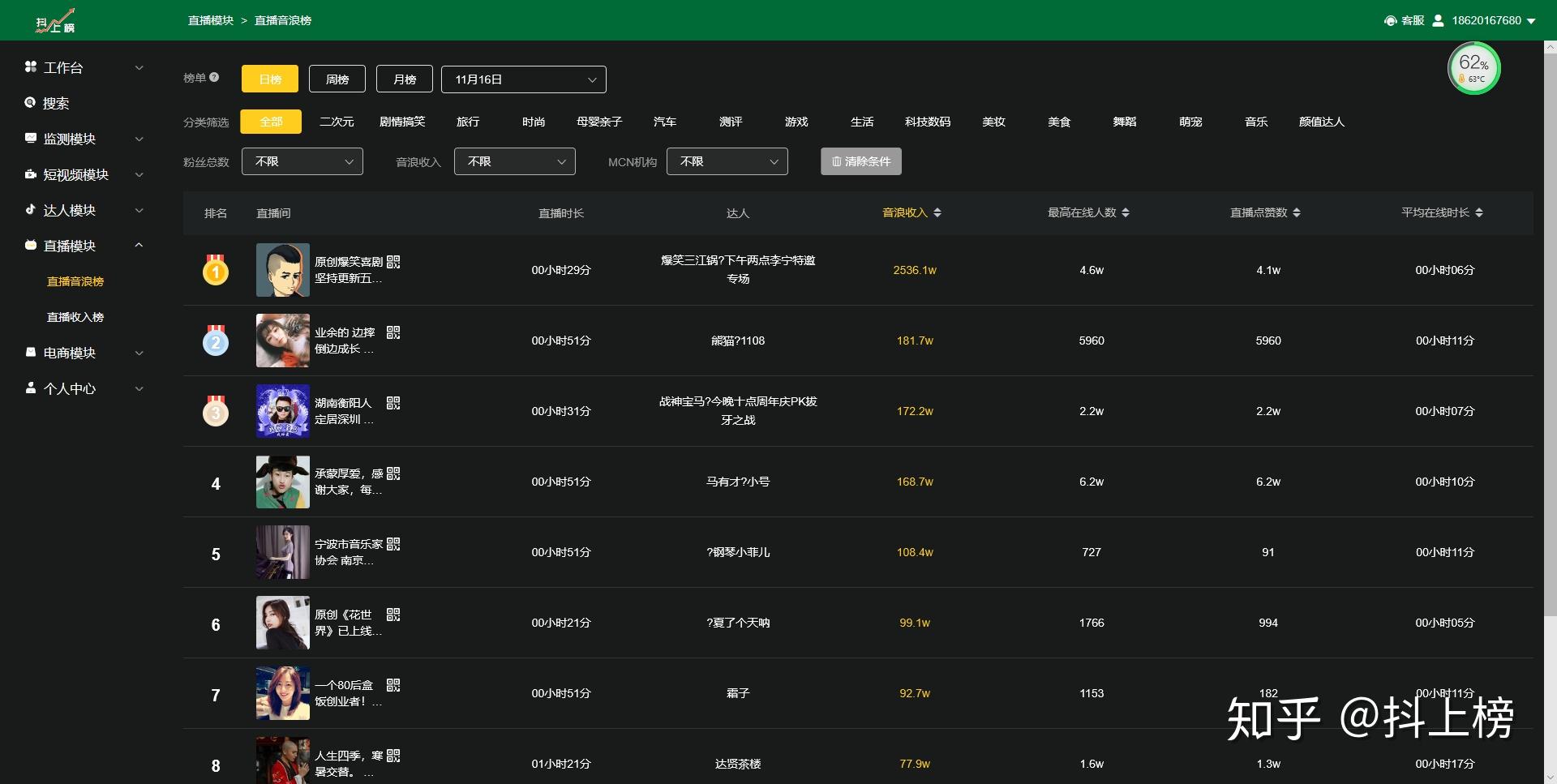This screenshot has width=1557, height=784.
Task: Click the 客服 headset icon
Action: click(1390, 20)
